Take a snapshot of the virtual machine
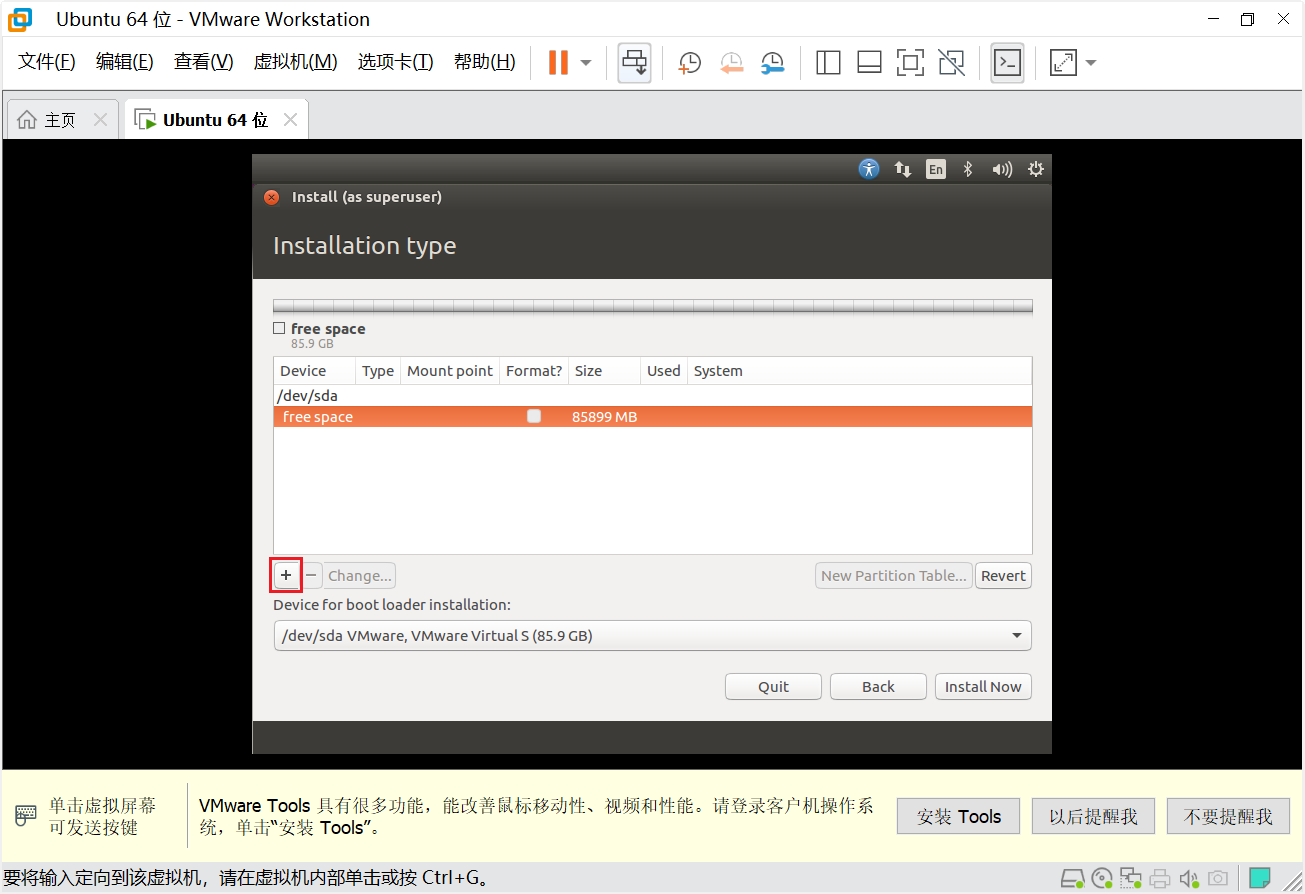The image size is (1305, 894). [690, 62]
